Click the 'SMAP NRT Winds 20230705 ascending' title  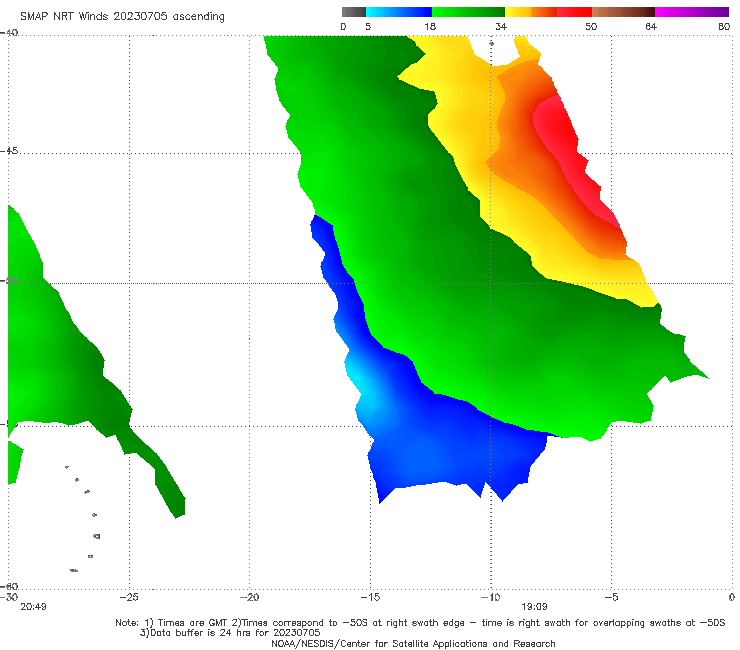[x=122, y=16]
